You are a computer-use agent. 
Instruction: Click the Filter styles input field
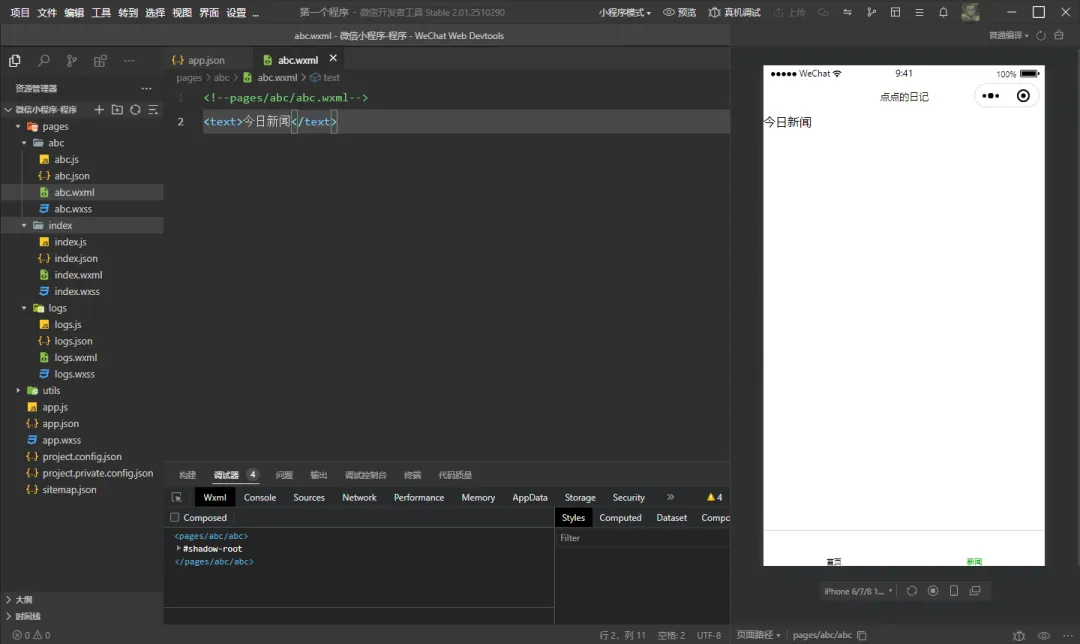tap(643, 538)
